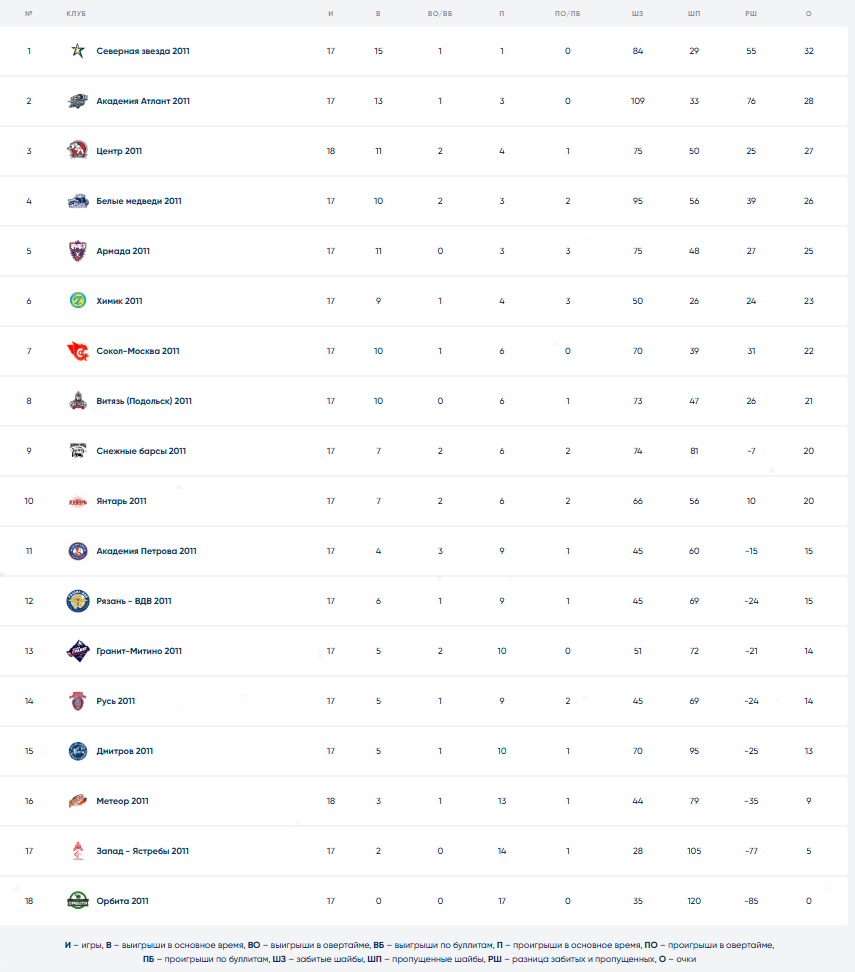The height and width of the screenshot is (972, 855).
Task: Click the green Химик 2011 logo
Action: click(78, 301)
